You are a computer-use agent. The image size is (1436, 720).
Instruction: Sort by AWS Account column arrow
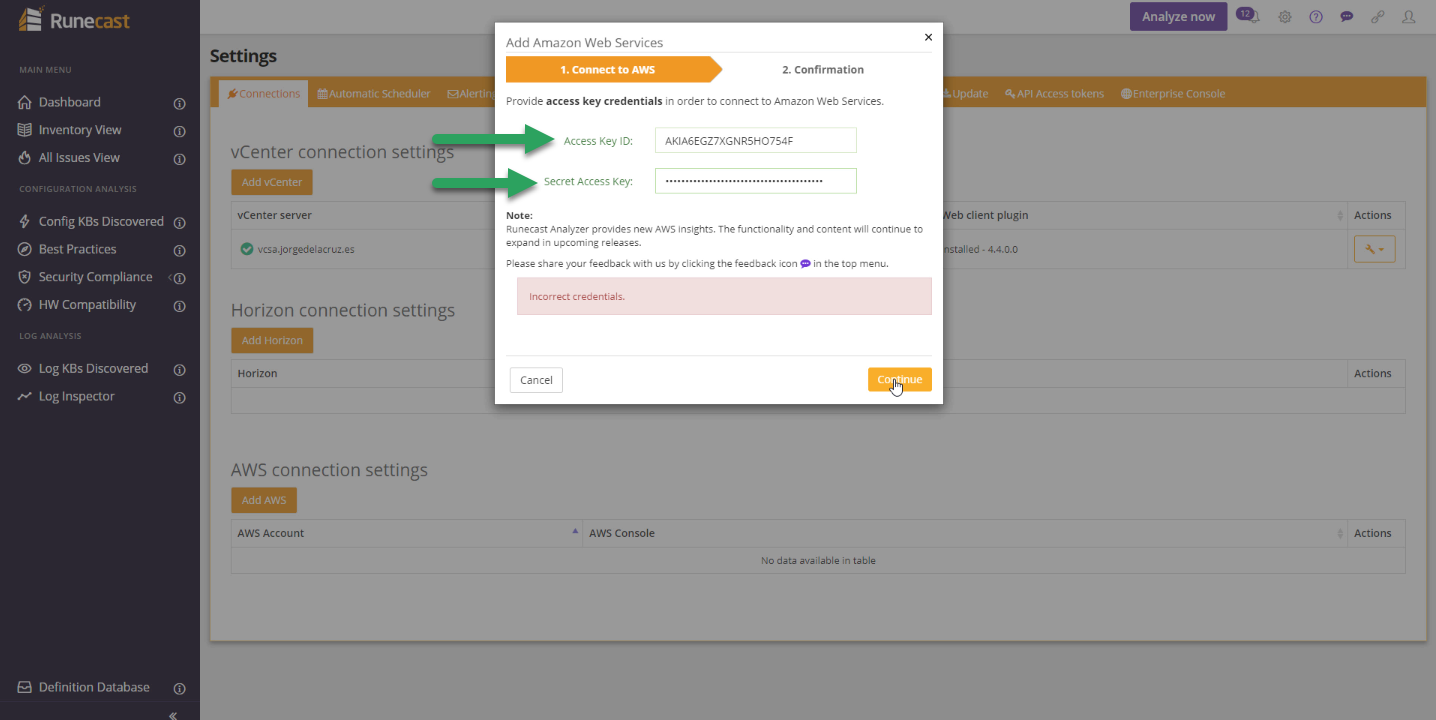tap(575, 532)
